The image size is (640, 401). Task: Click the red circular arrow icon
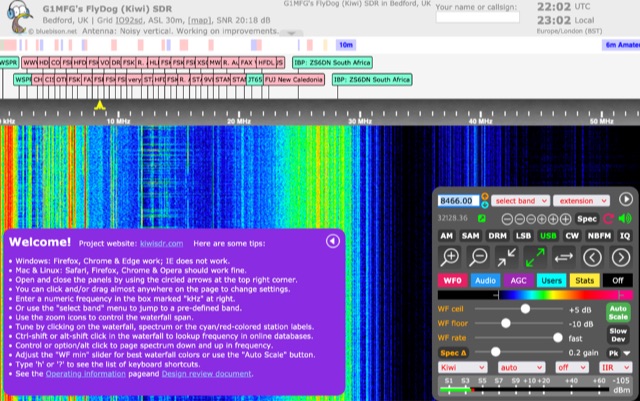608,219
